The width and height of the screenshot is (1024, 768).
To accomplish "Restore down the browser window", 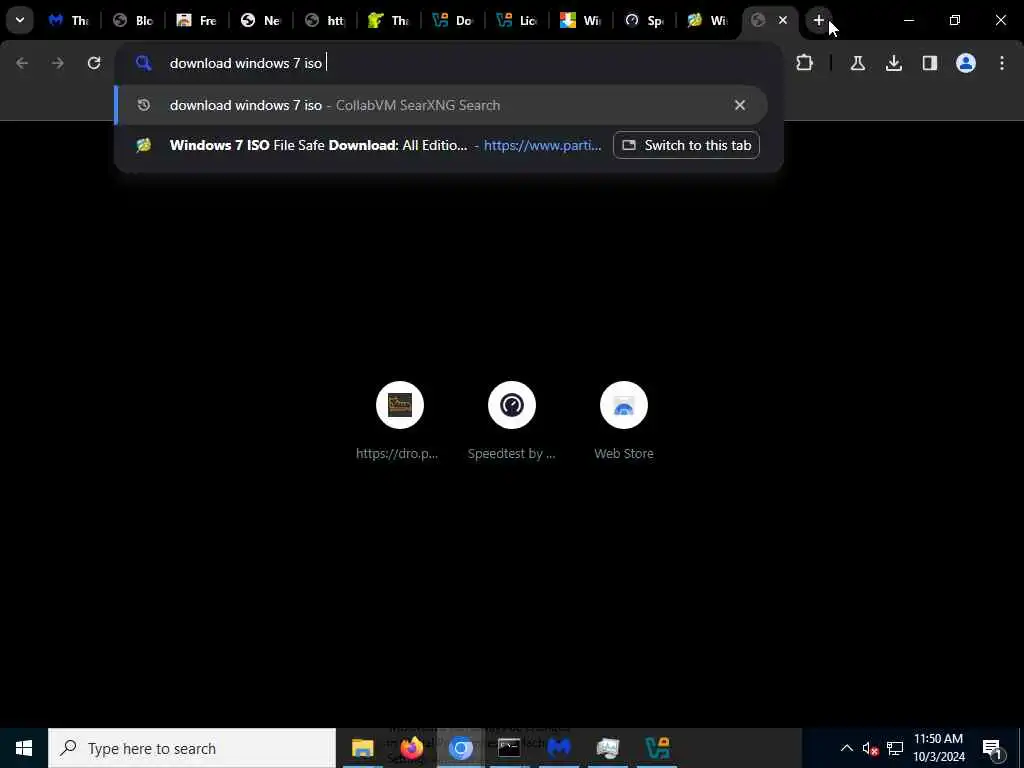I will (955, 20).
